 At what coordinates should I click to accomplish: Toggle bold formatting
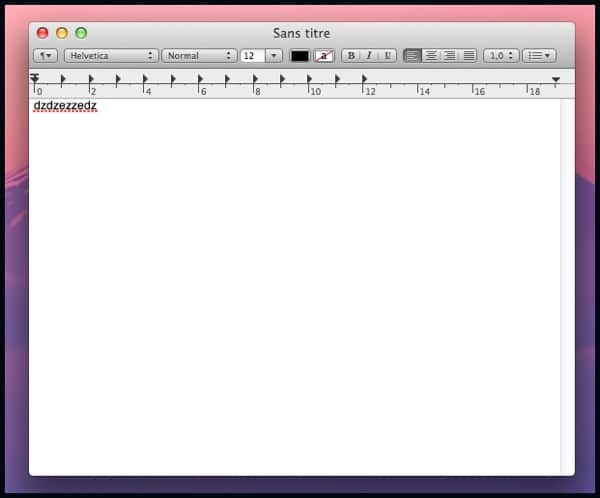351,56
